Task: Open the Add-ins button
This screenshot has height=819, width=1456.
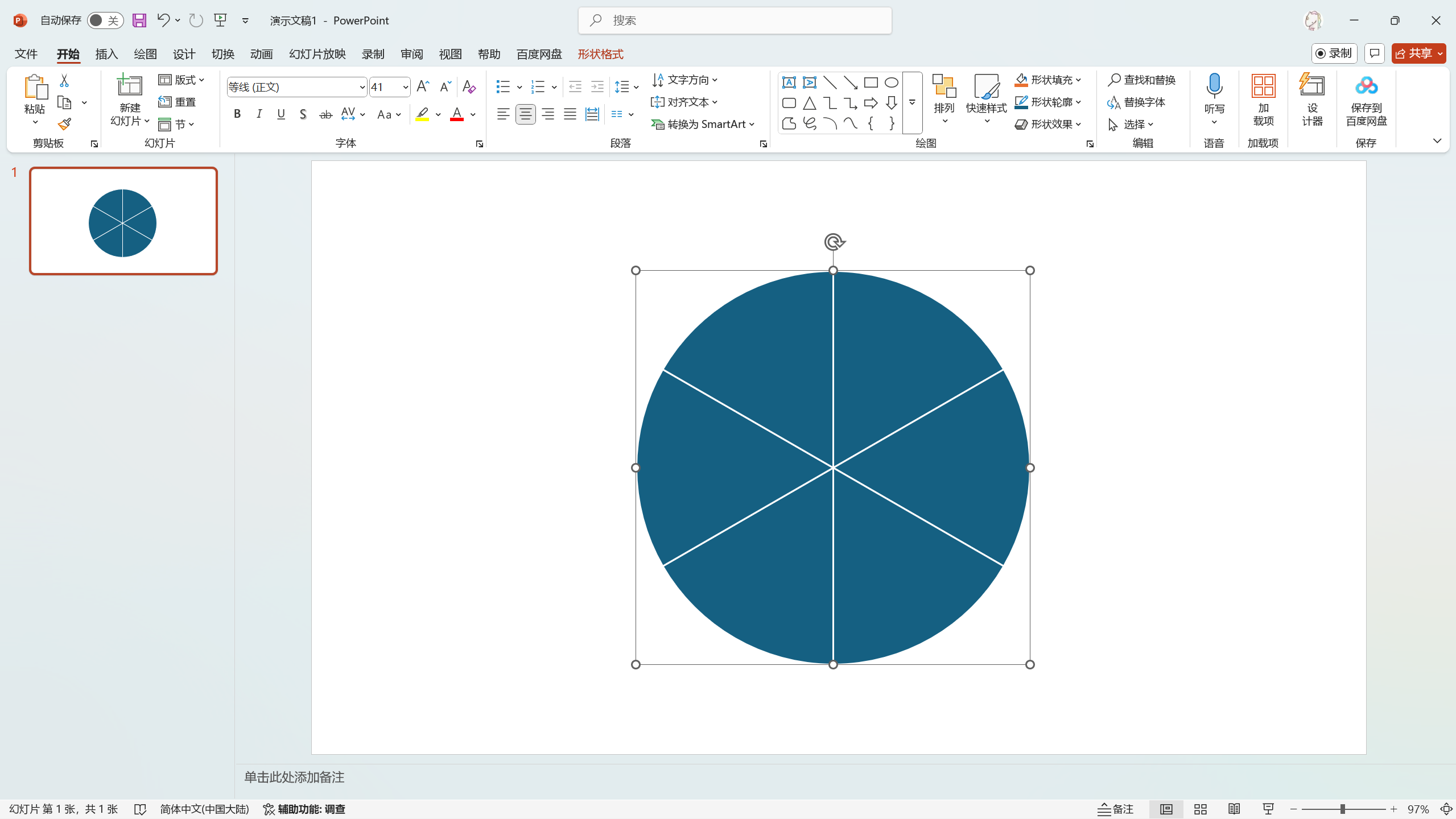Action: (1263, 100)
